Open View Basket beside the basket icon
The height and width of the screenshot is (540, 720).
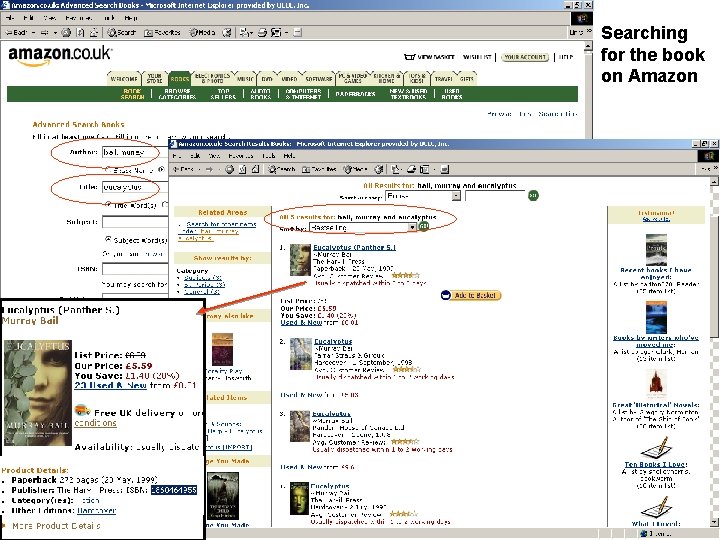click(x=436, y=57)
